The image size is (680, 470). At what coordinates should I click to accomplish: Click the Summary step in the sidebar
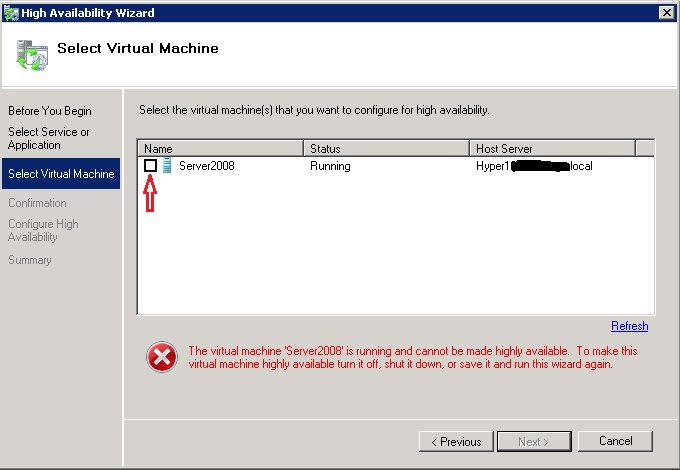(30, 260)
